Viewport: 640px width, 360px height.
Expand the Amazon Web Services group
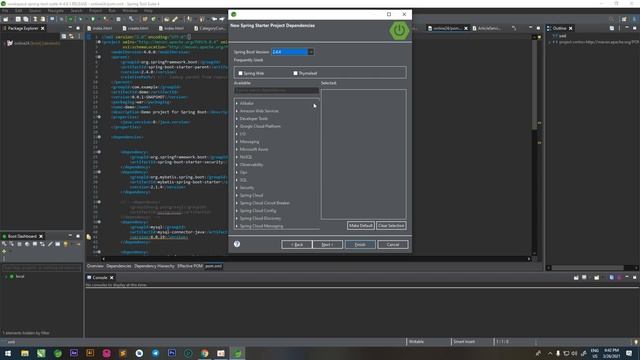pyautogui.click(x=237, y=111)
